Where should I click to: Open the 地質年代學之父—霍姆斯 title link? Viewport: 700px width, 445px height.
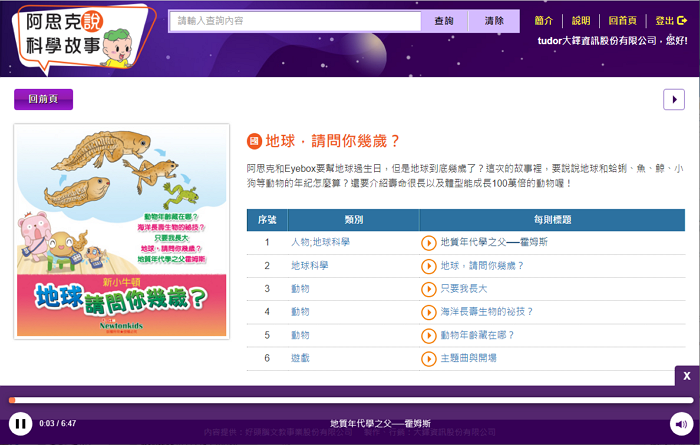coord(494,242)
